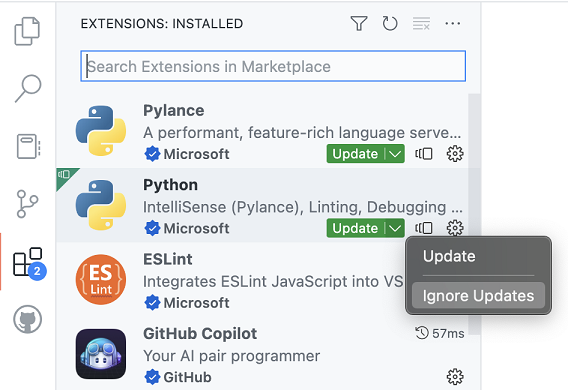Select the Python extension logo
This screenshot has height=390, width=568.
tap(101, 205)
